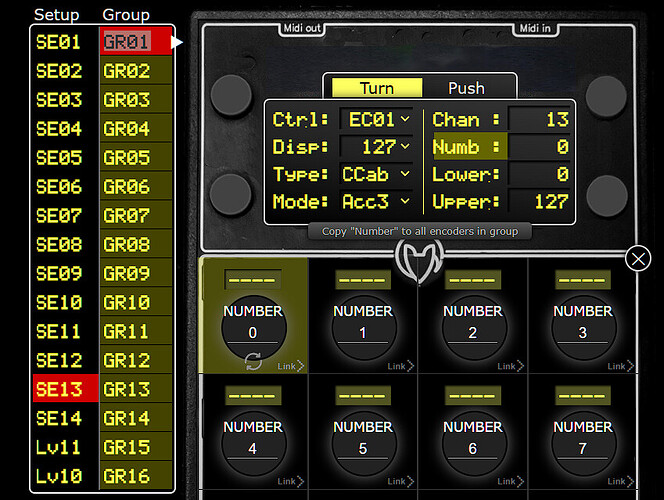
Task: Click the Link arrow for encoder NUMBER 2
Action: coord(511,366)
